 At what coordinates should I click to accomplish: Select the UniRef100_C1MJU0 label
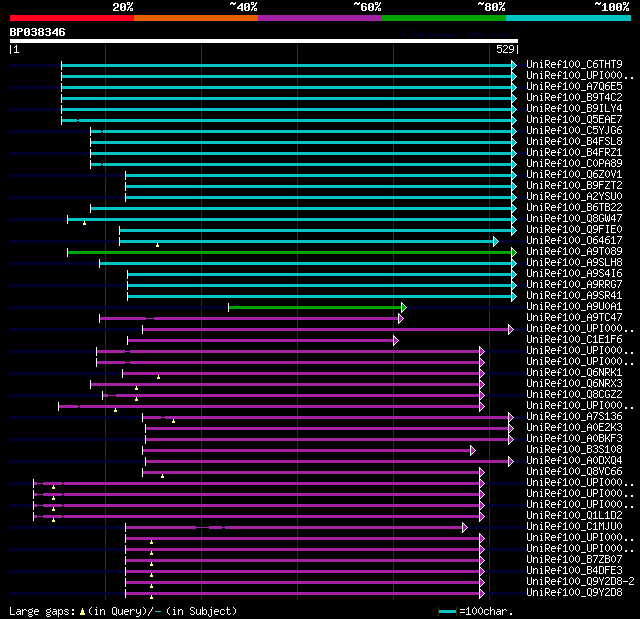574,526
